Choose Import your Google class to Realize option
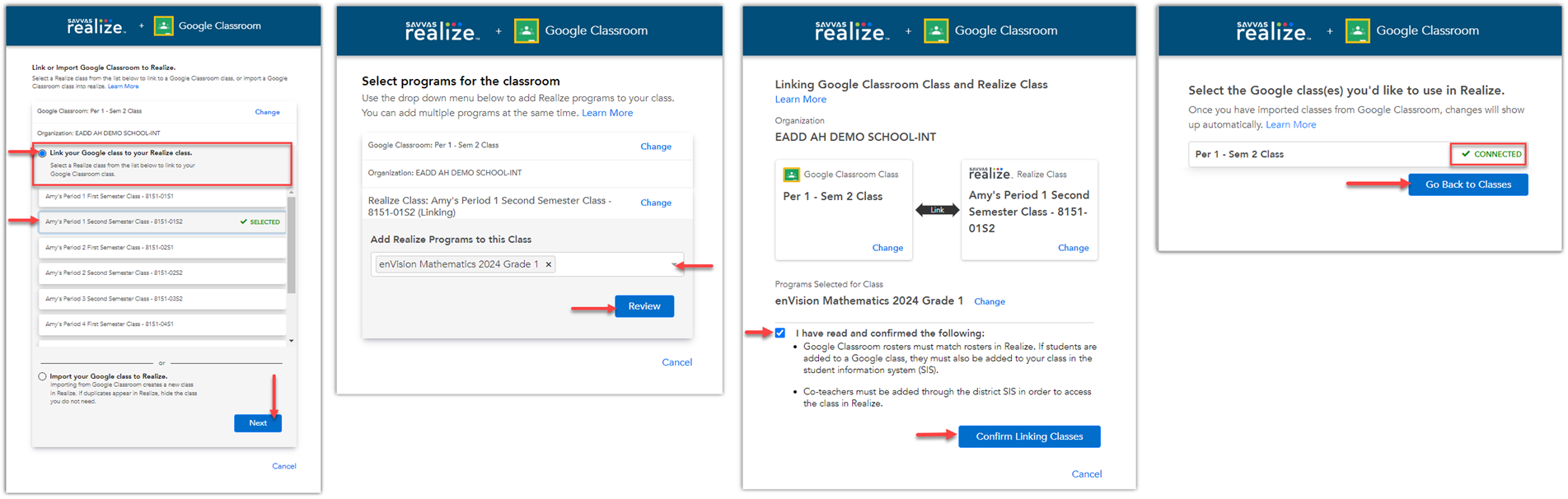1568x499 pixels. point(42,376)
